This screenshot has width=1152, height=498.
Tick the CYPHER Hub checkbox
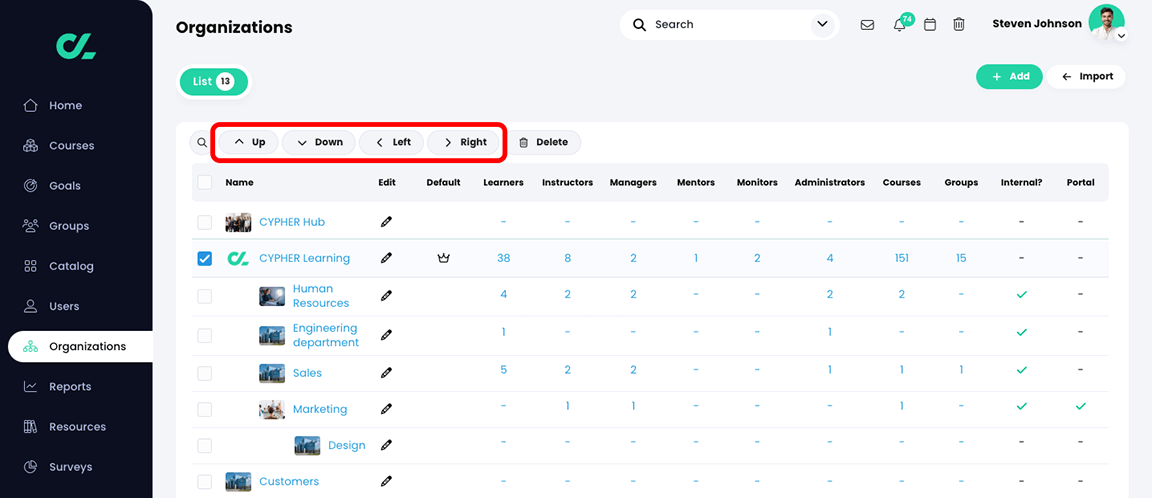pyautogui.click(x=205, y=222)
